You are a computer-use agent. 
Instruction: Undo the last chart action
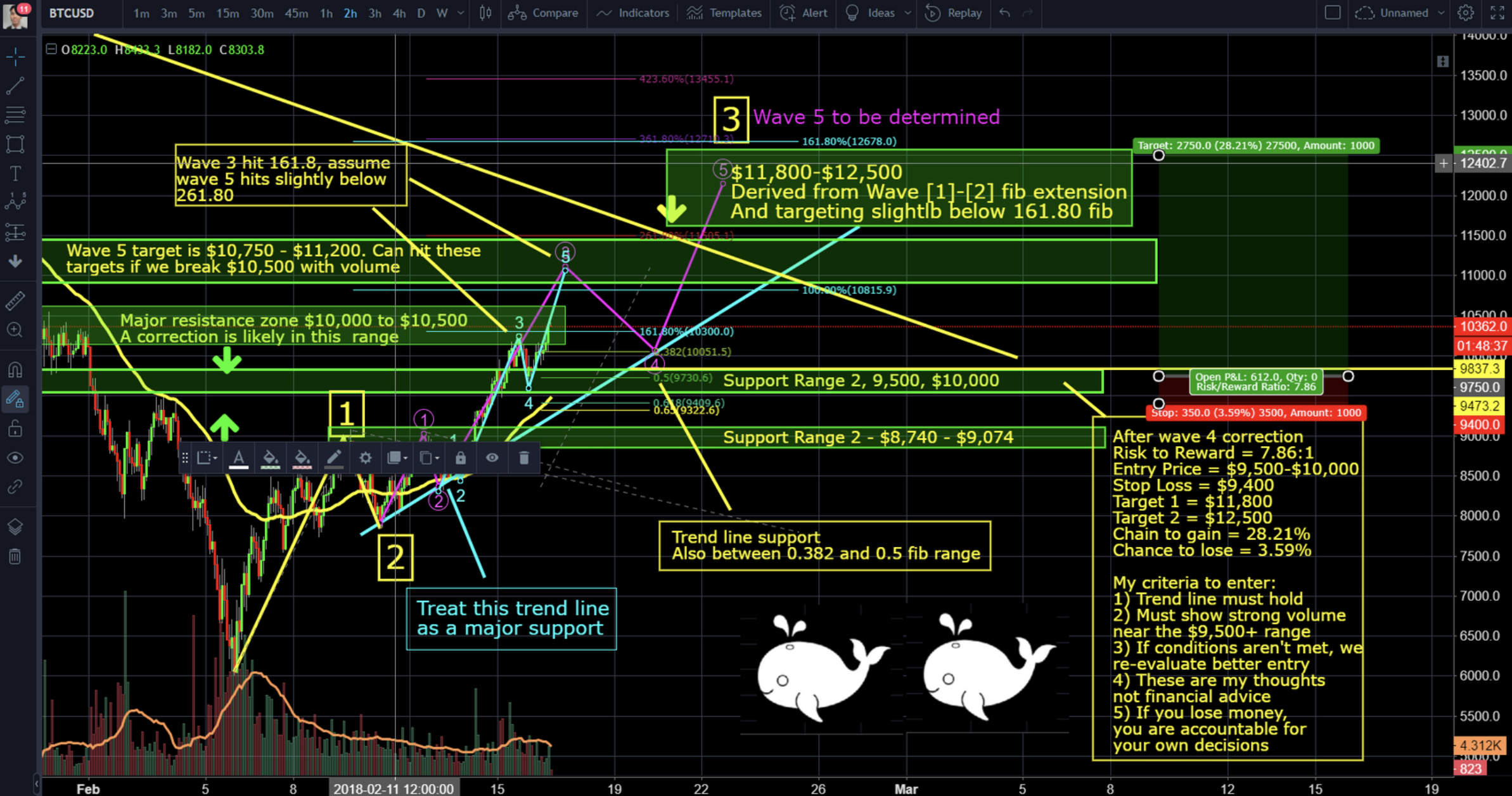tap(1004, 13)
